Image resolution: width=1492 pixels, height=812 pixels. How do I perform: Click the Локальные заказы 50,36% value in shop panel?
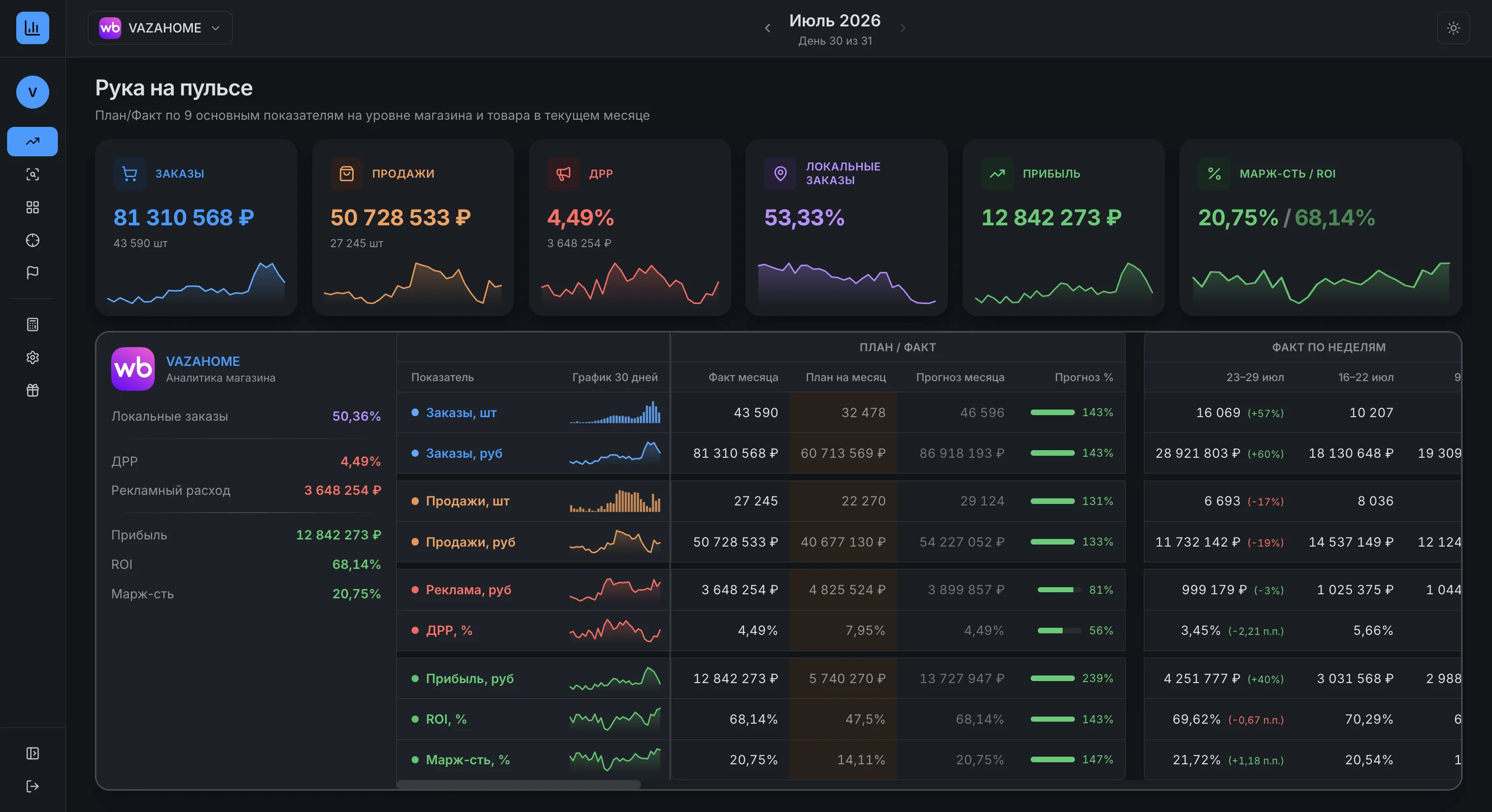(356, 416)
